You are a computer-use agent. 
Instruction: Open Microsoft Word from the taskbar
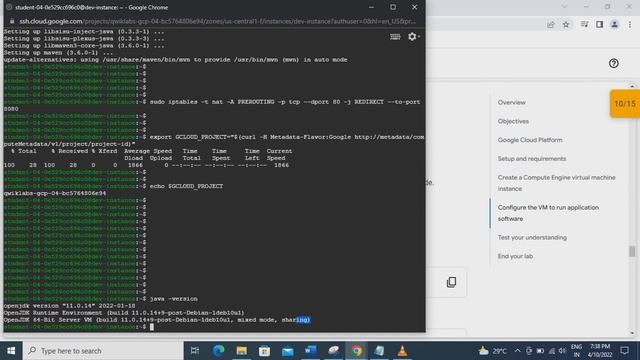pos(310,351)
